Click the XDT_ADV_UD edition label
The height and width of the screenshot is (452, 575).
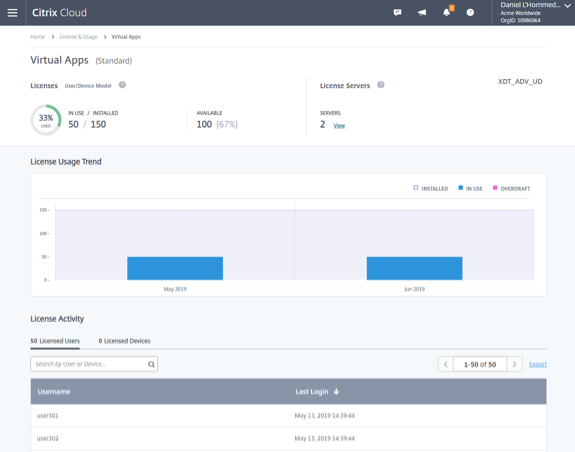coord(520,81)
